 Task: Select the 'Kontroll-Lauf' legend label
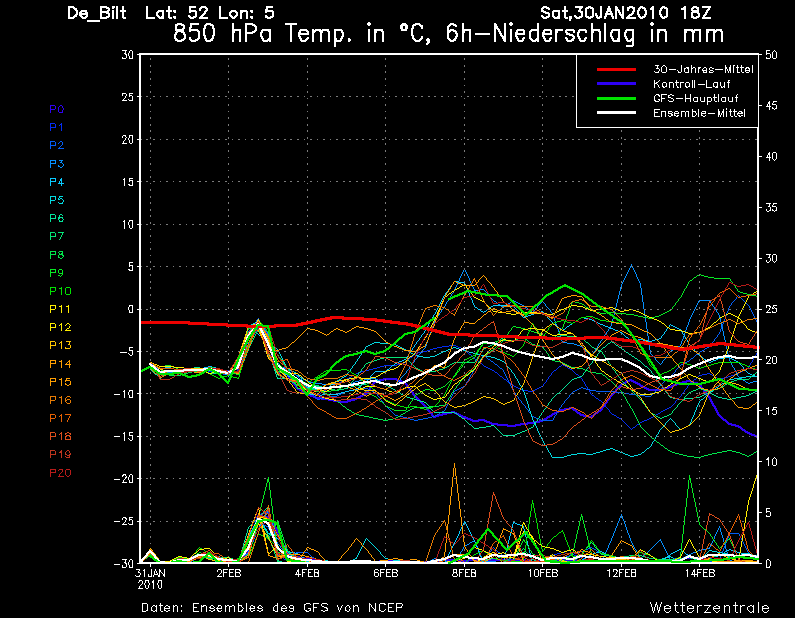pyautogui.click(x=691, y=84)
